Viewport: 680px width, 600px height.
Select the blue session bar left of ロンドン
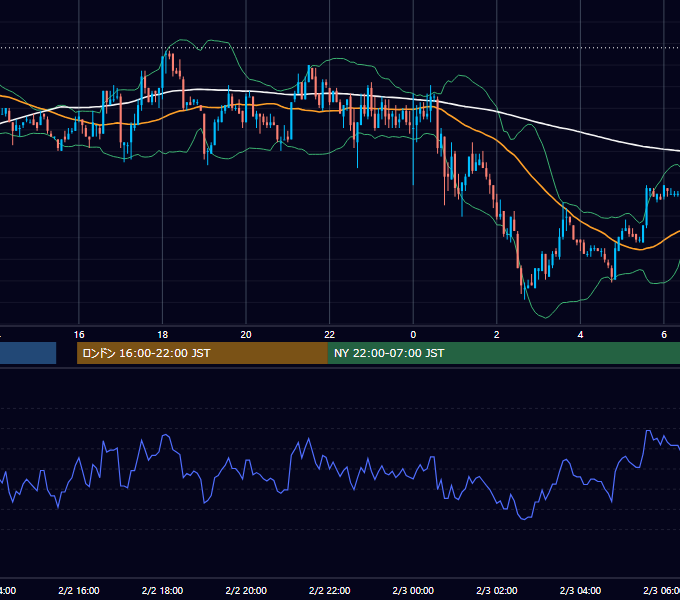coord(28,353)
